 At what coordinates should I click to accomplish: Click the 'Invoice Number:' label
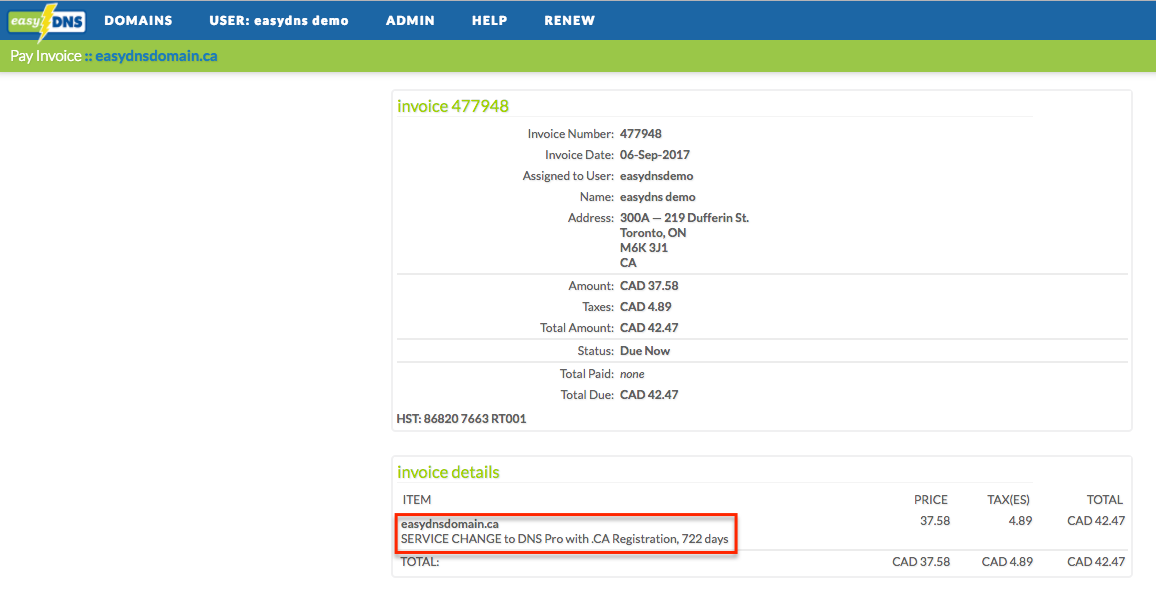(x=571, y=134)
